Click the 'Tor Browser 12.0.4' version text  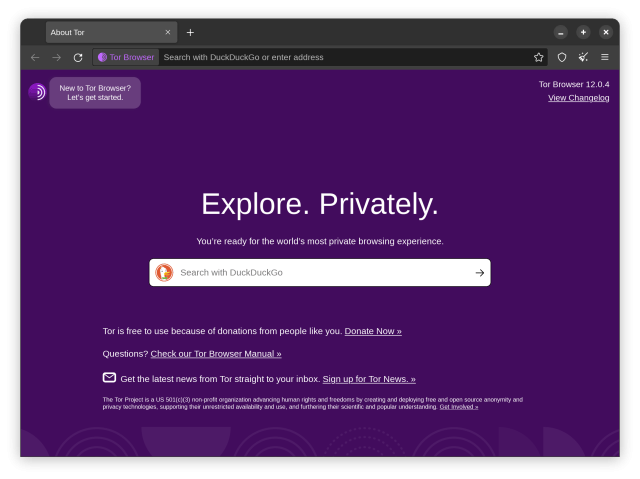pyautogui.click(x=574, y=84)
